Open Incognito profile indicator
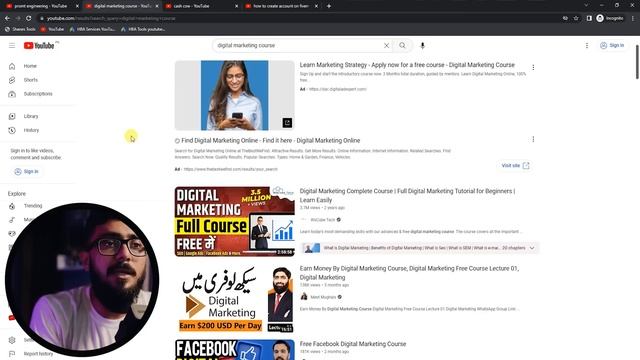640x360 pixels. pyautogui.click(x=610, y=18)
